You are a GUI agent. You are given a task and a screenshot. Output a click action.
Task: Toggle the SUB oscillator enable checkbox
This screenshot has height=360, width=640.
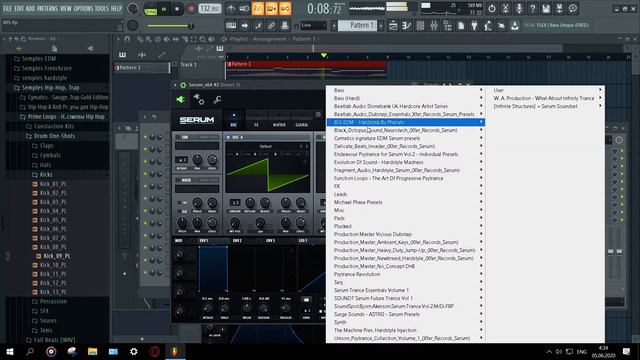point(178,137)
